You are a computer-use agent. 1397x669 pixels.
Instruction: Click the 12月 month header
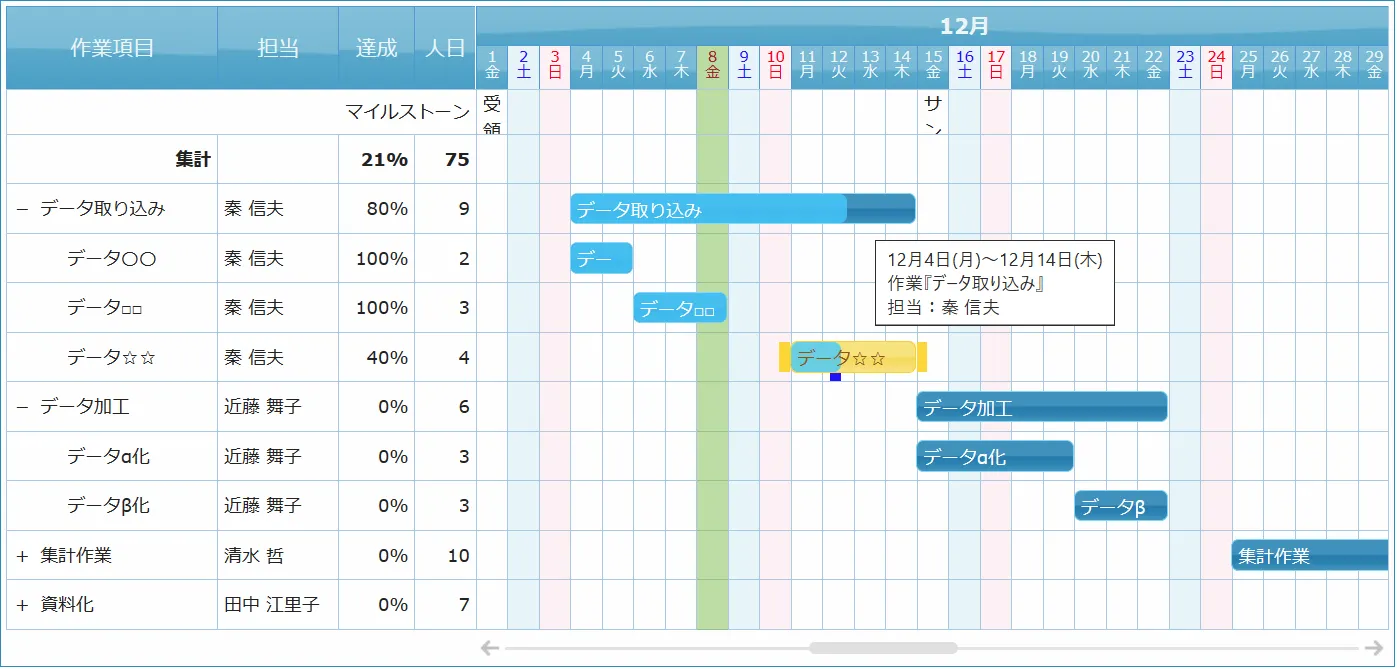964,25
